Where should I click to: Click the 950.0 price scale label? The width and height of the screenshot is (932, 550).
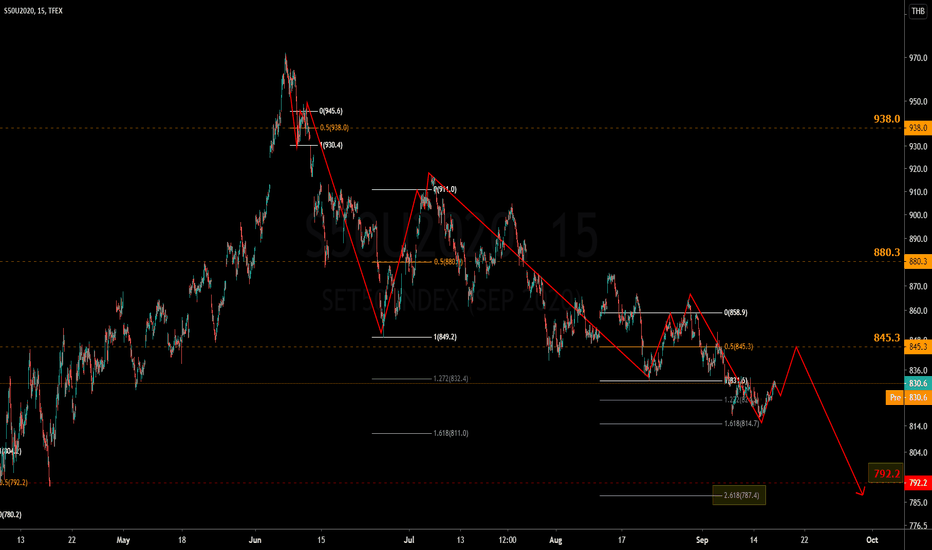pyautogui.click(x=918, y=102)
